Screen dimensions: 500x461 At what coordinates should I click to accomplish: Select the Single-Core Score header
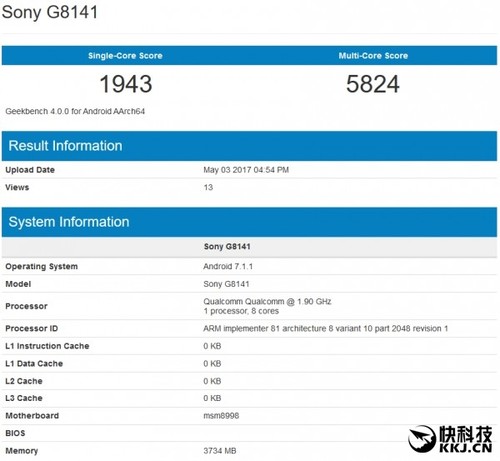(125, 56)
